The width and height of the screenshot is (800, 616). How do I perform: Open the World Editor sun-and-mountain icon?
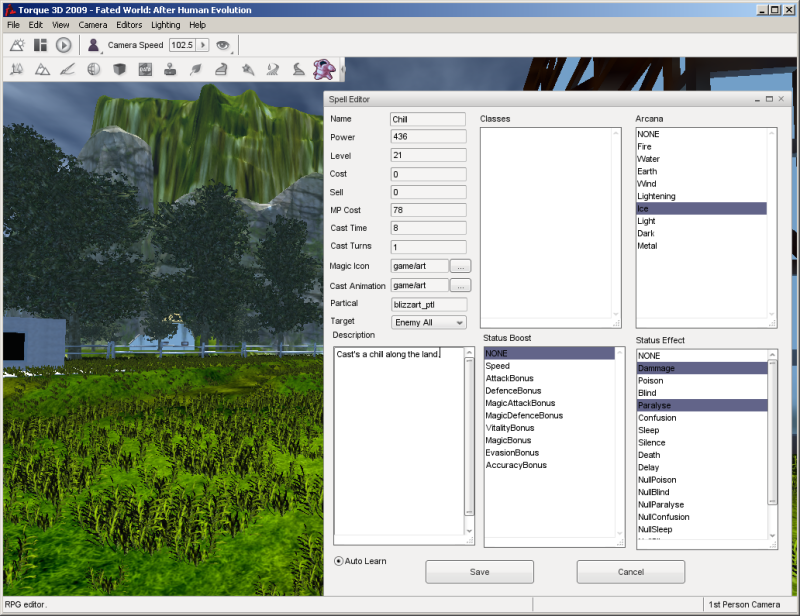17,45
